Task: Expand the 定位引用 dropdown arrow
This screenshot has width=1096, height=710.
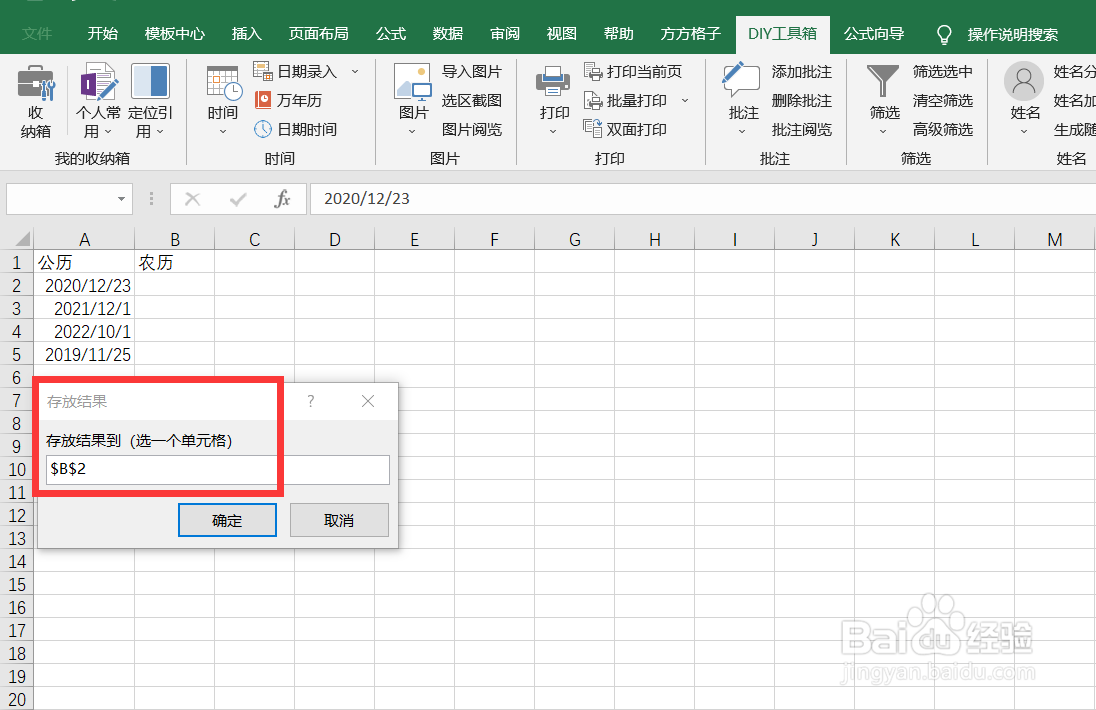Action: (x=160, y=131)
